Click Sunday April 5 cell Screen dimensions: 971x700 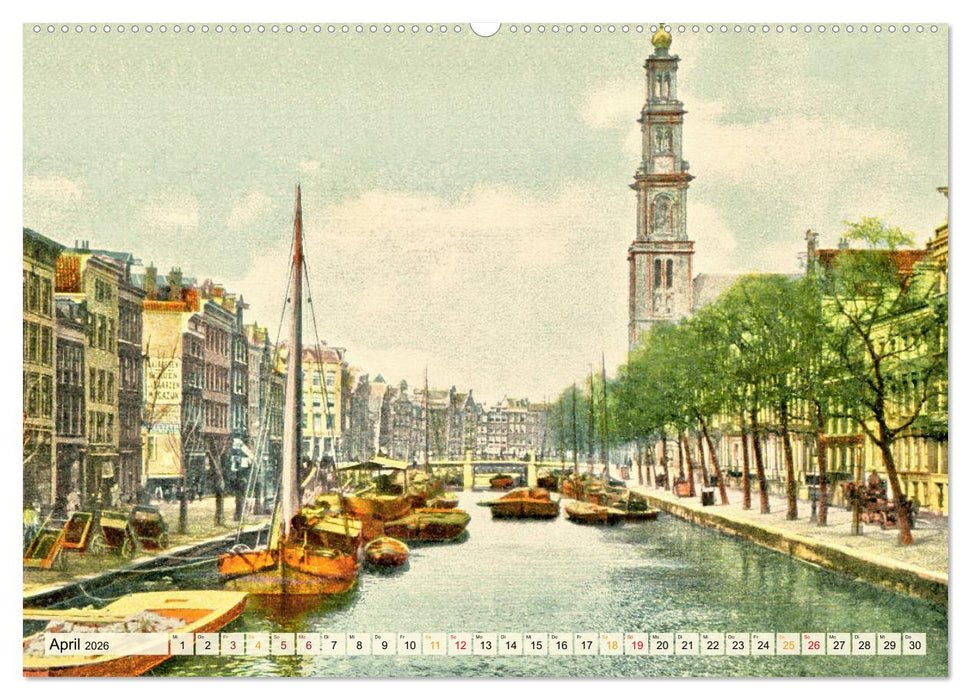(284, 645)
